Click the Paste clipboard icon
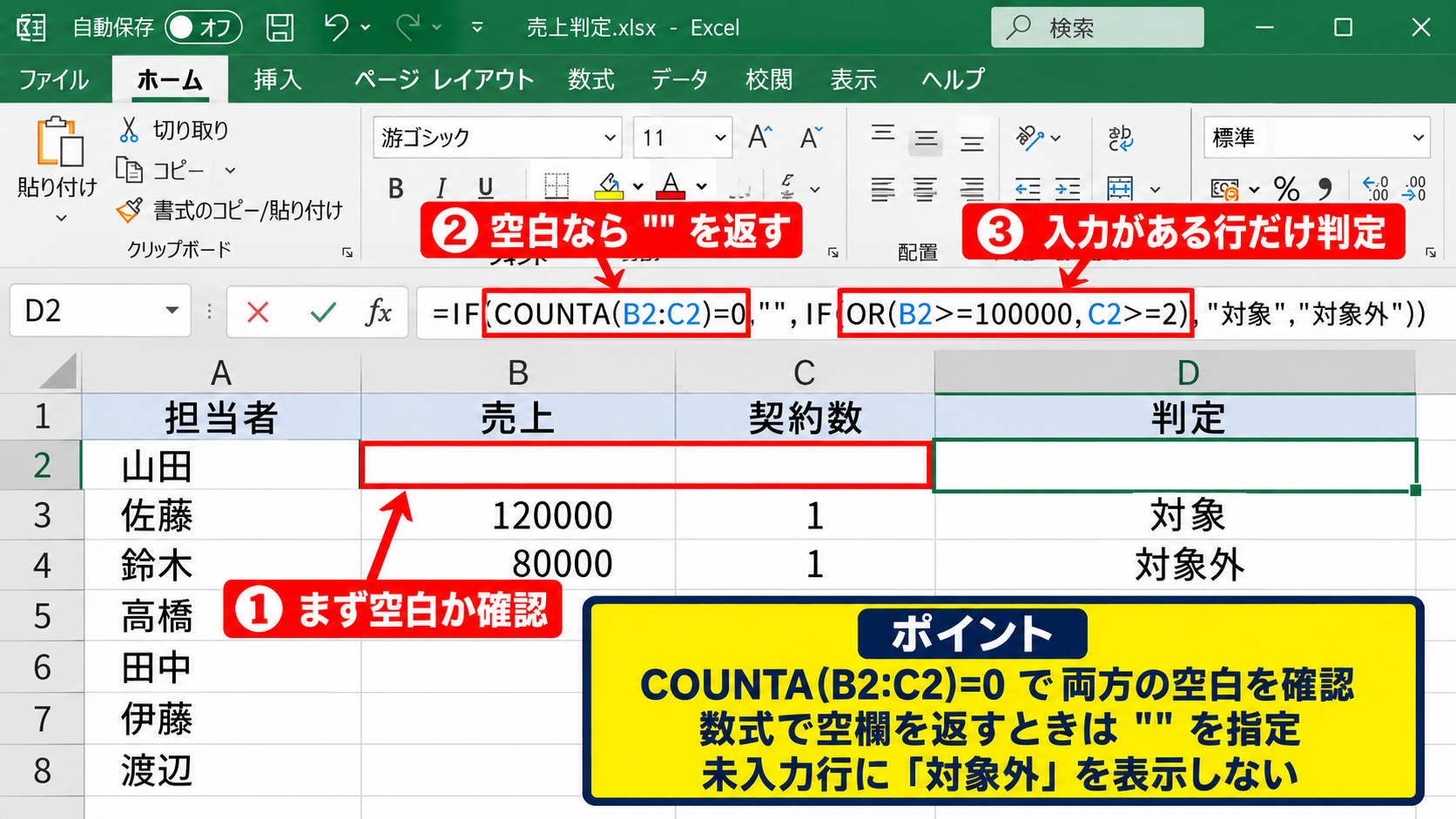 click(58, 142)
